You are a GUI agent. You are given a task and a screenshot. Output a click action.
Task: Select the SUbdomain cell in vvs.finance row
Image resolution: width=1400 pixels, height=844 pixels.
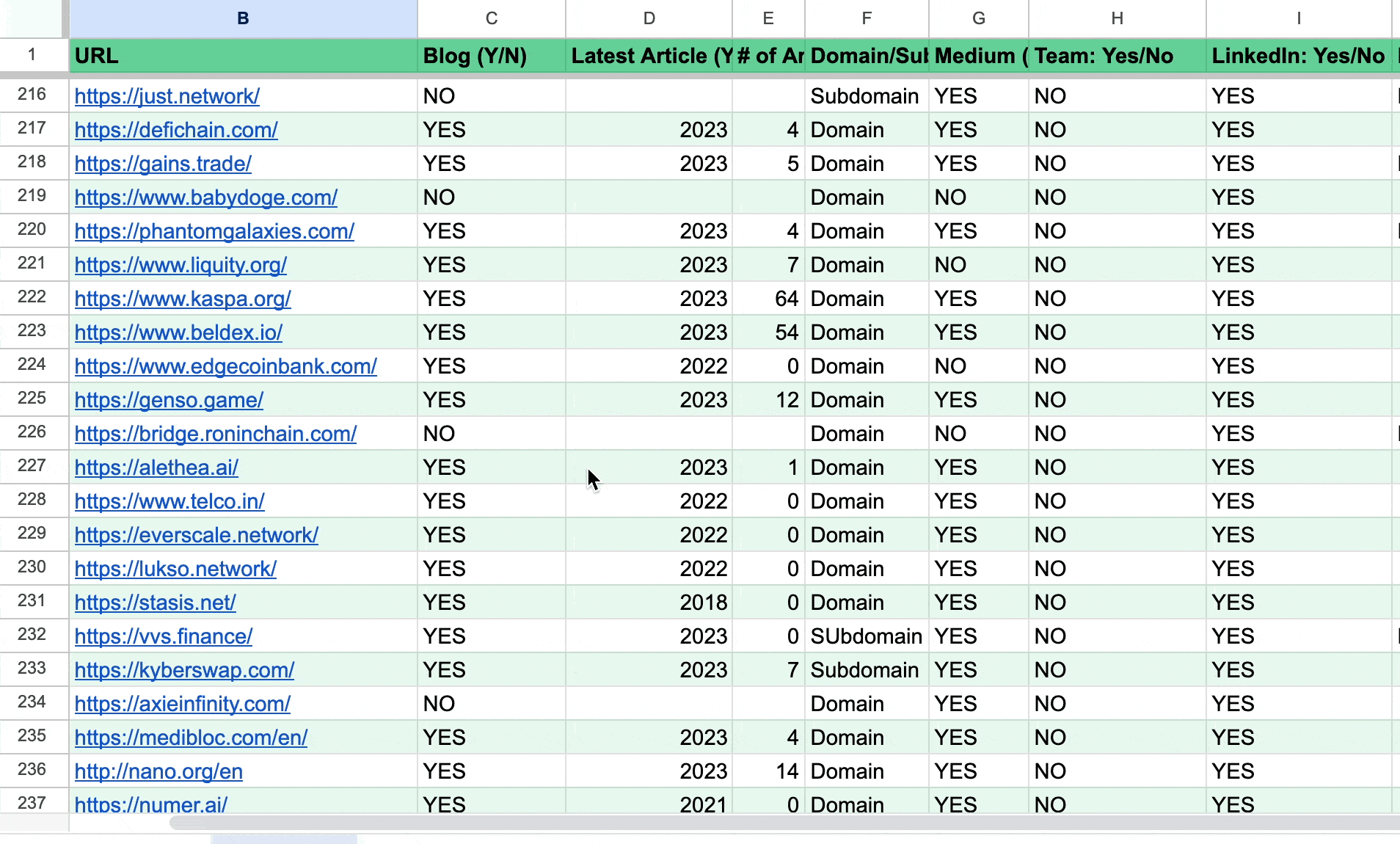pos(867,636)
